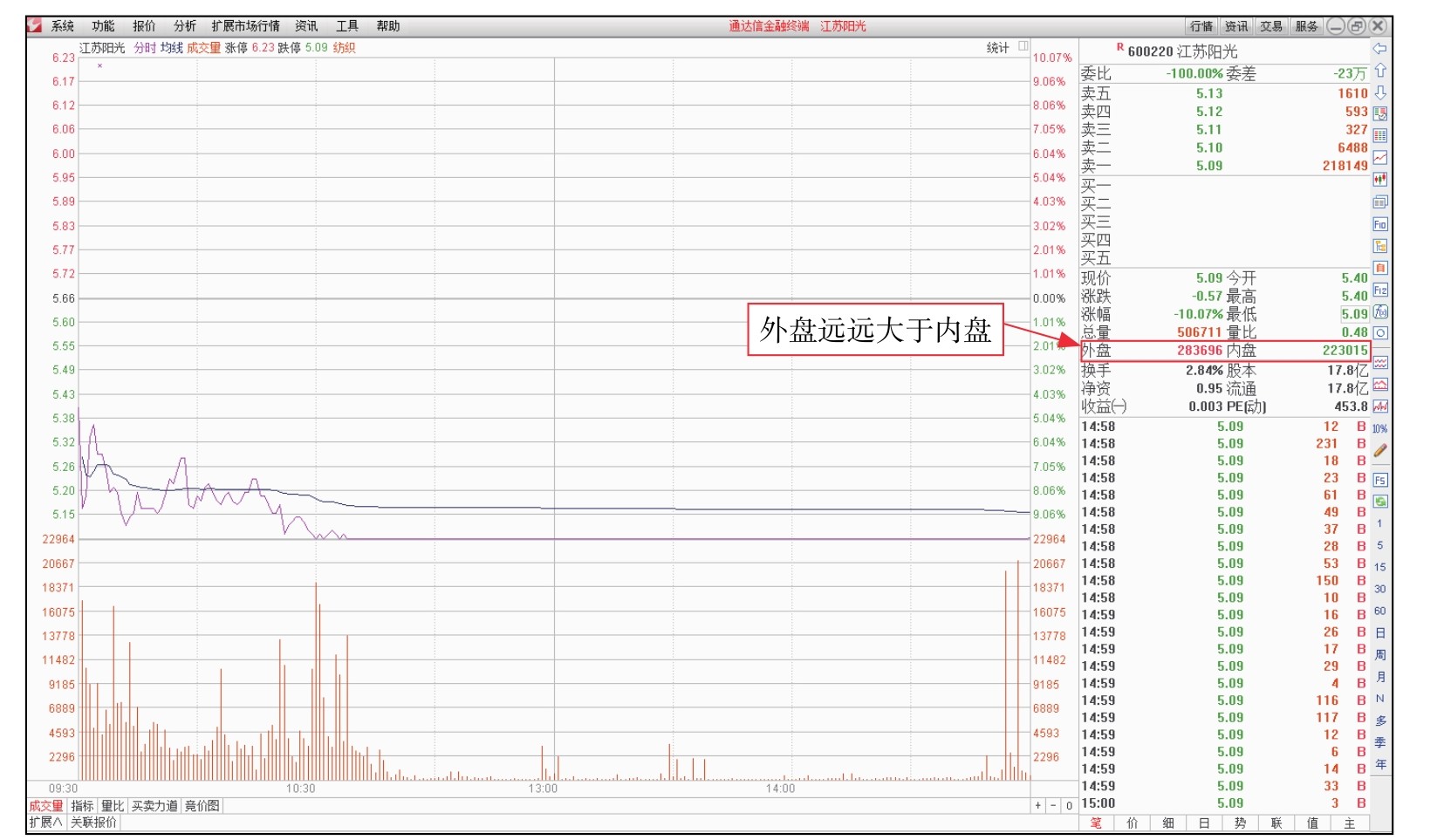The image size is (1444, 840).
Task: Expand the 扩展 panel at bottom left
Action: (x=45, y=823)
